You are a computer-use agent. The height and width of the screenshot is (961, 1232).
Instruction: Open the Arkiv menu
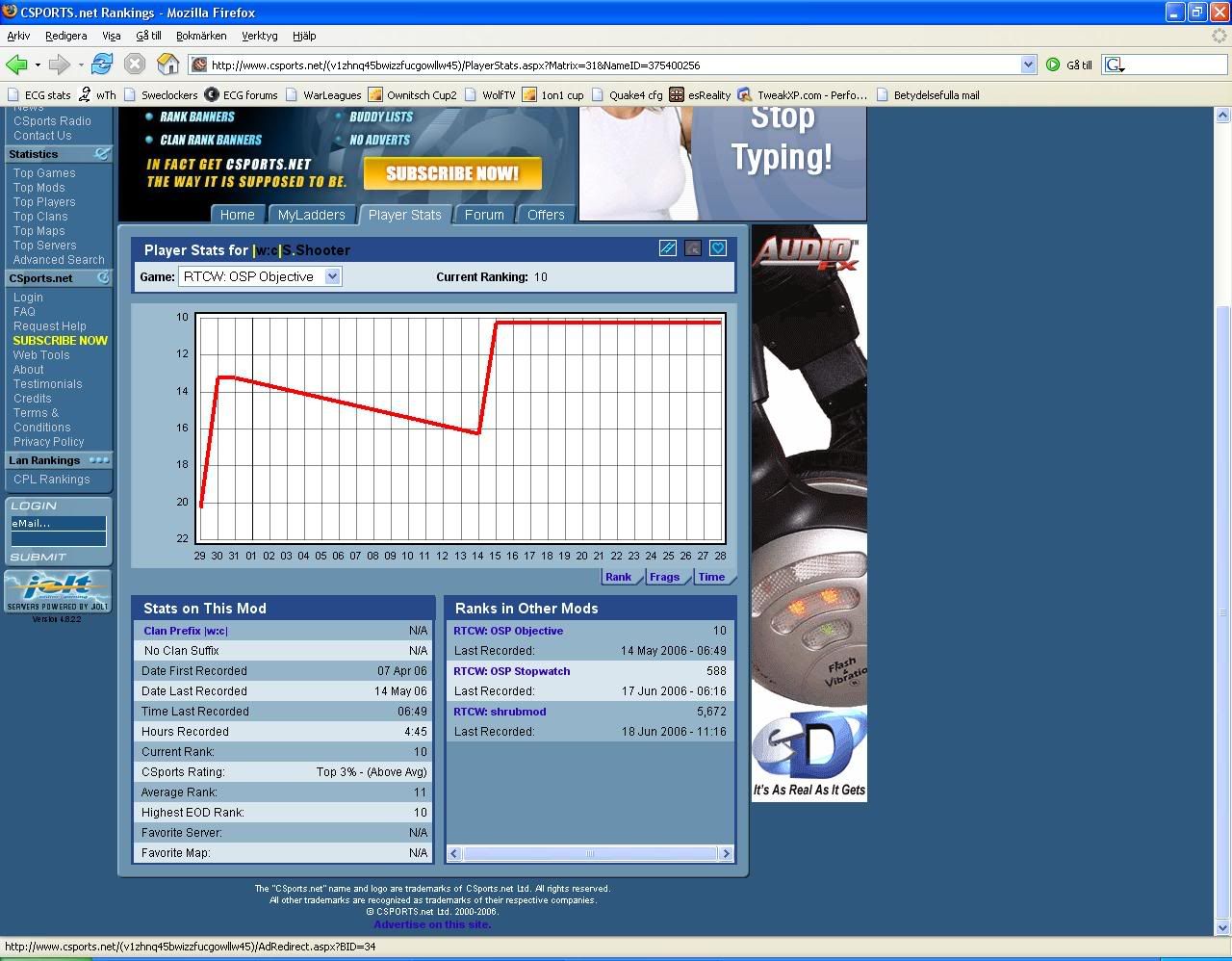(x=18, y=36)
